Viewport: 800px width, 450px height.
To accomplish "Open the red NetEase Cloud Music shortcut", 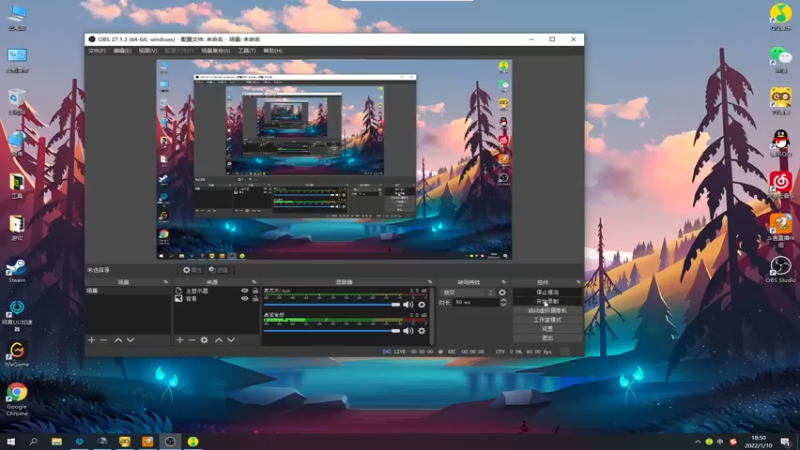I will [781, 185].
